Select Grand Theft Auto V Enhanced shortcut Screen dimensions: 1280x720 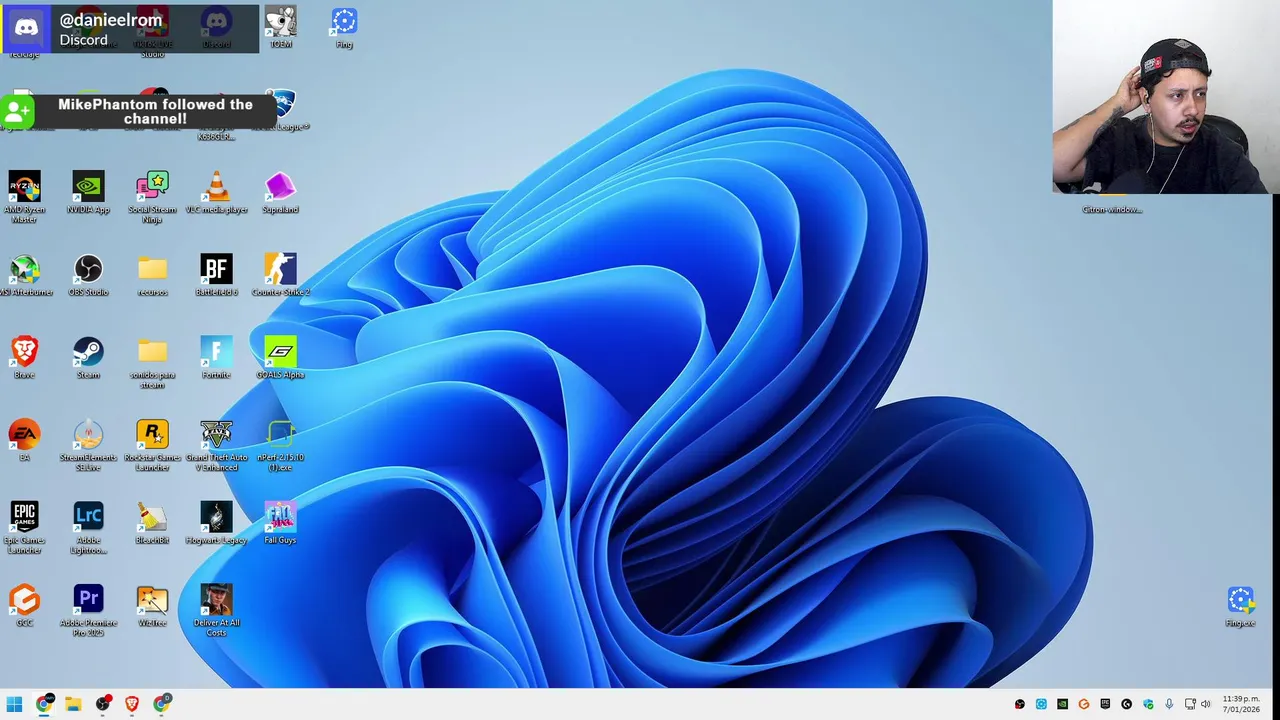coord(216,445)
